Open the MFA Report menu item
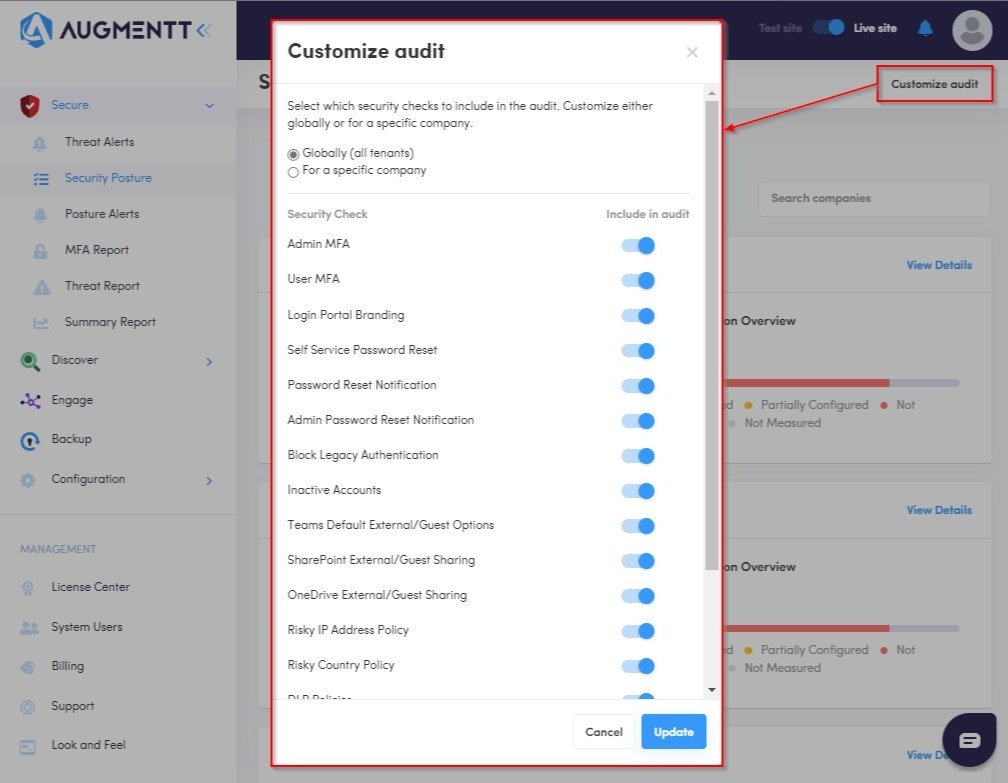The height and width of the screenshot is (783, 1008). click(97, 250)
